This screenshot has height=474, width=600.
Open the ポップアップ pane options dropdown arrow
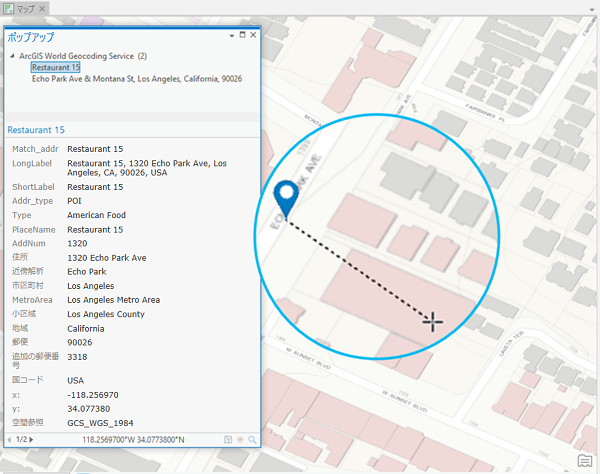click(231, 36)
